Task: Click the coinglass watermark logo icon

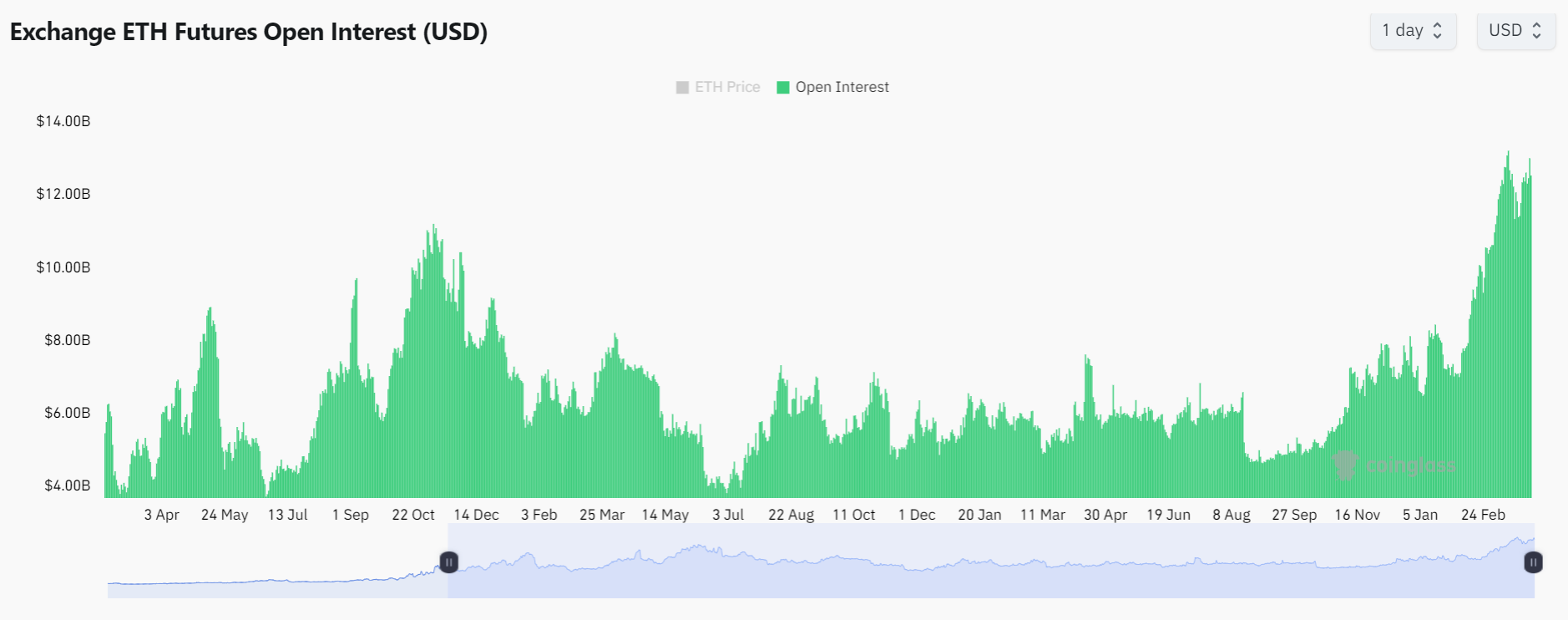Action: (1345, 465)
